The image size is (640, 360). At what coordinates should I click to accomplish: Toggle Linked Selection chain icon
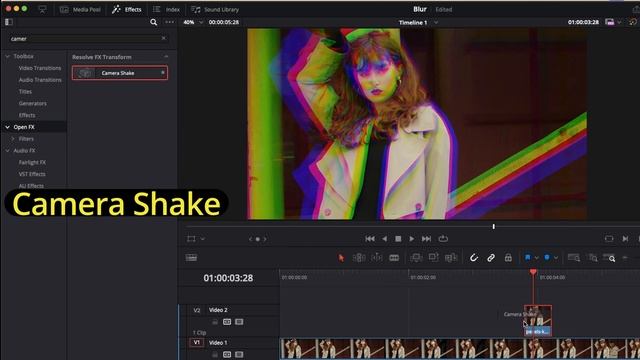(x=491, y=258)
